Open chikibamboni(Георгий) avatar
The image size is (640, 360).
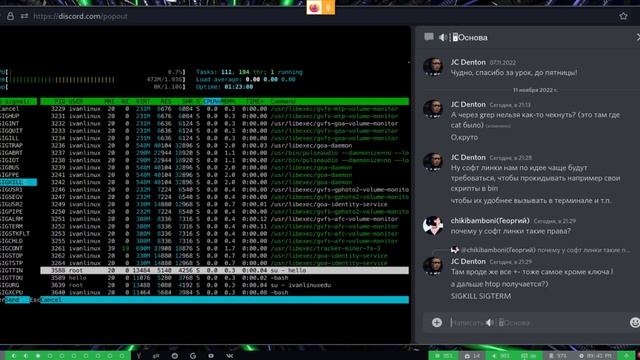coord(433,225)
